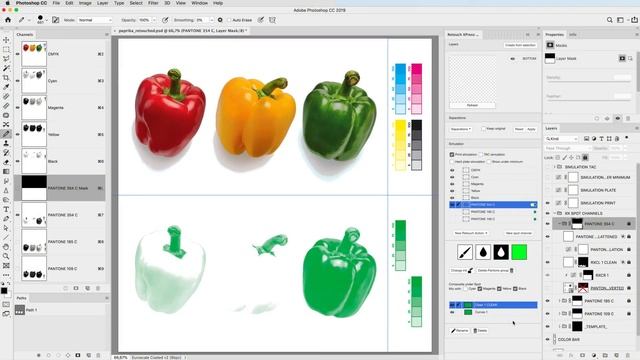Open the search icon in options bar

pyautogui.click(x=609, y=20)
